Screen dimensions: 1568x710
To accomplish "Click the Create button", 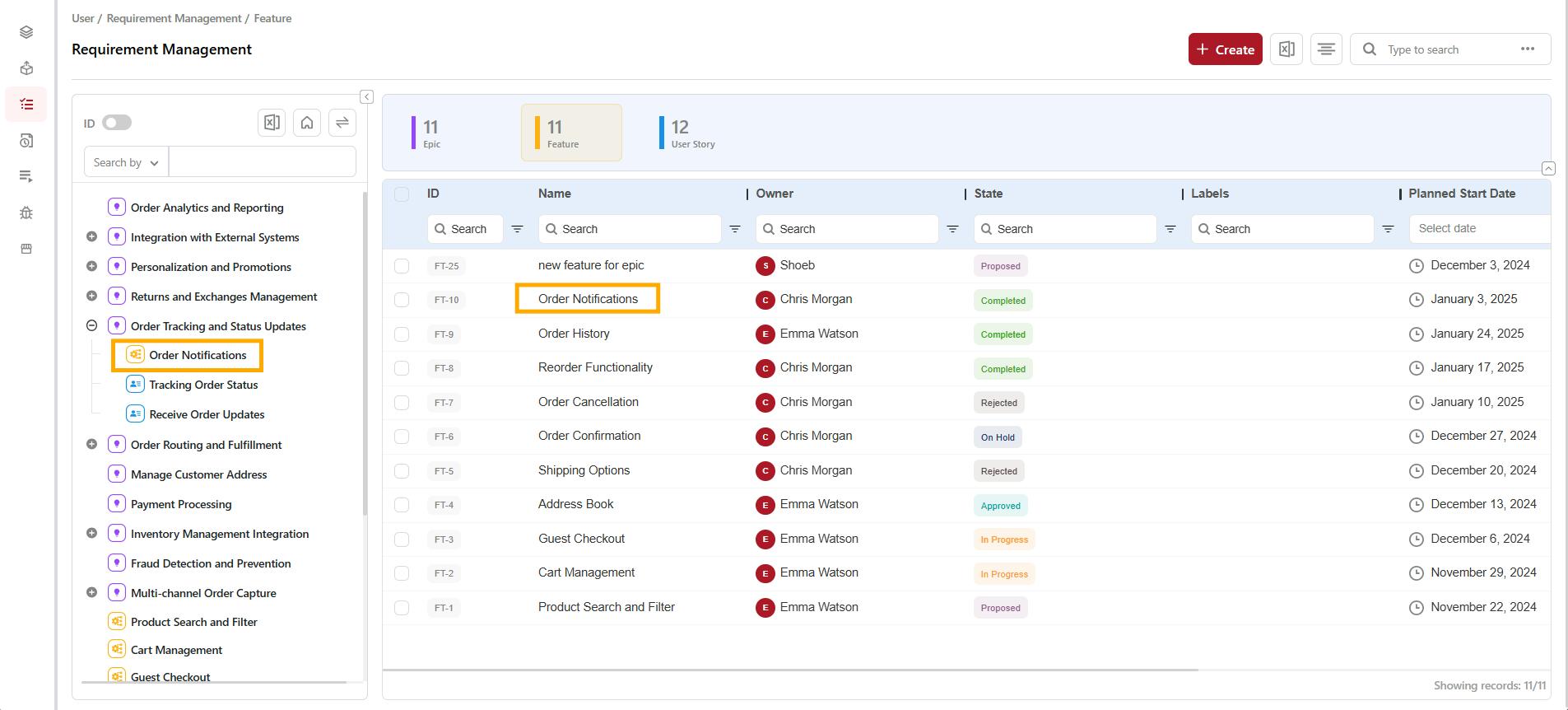I will coord(1225,49).
